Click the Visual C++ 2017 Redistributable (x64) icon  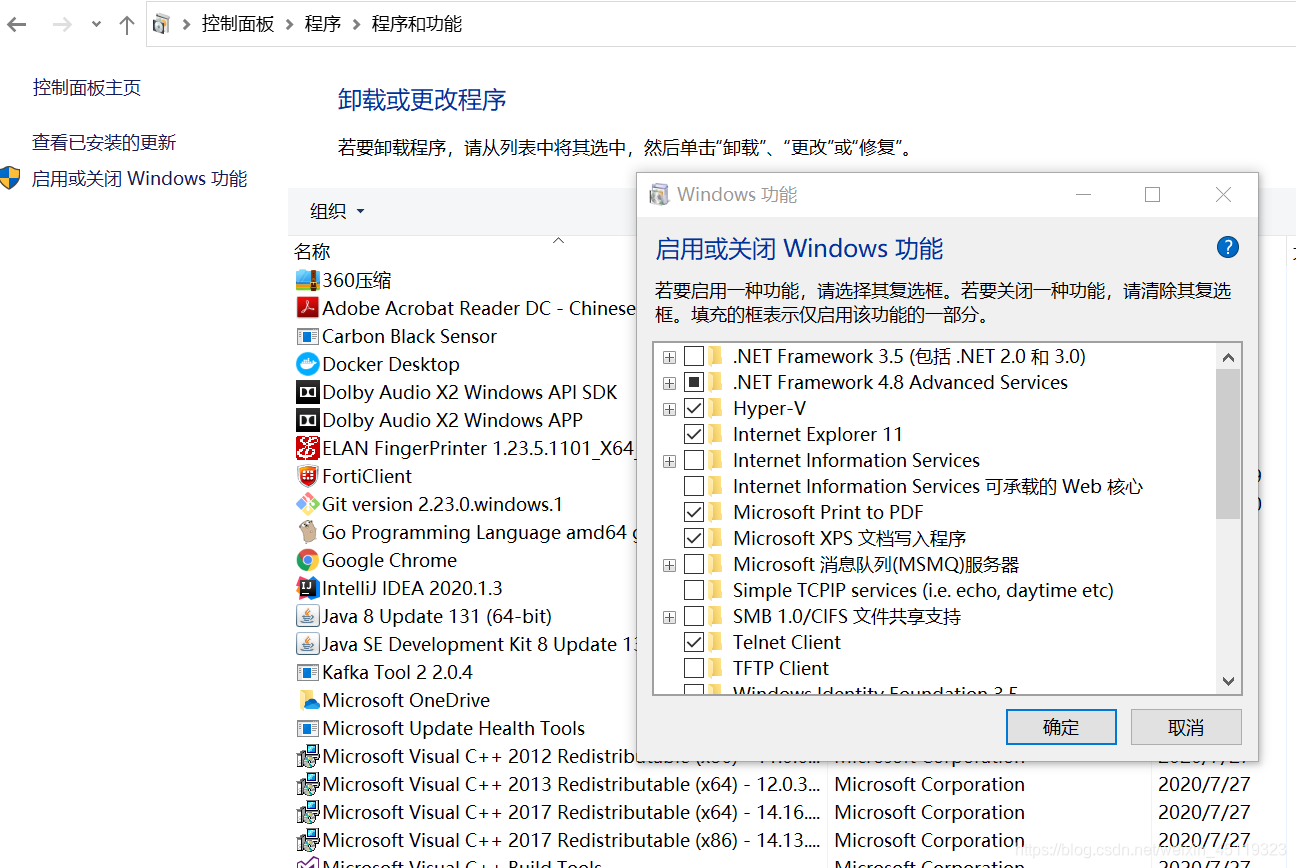coord(307,812)
